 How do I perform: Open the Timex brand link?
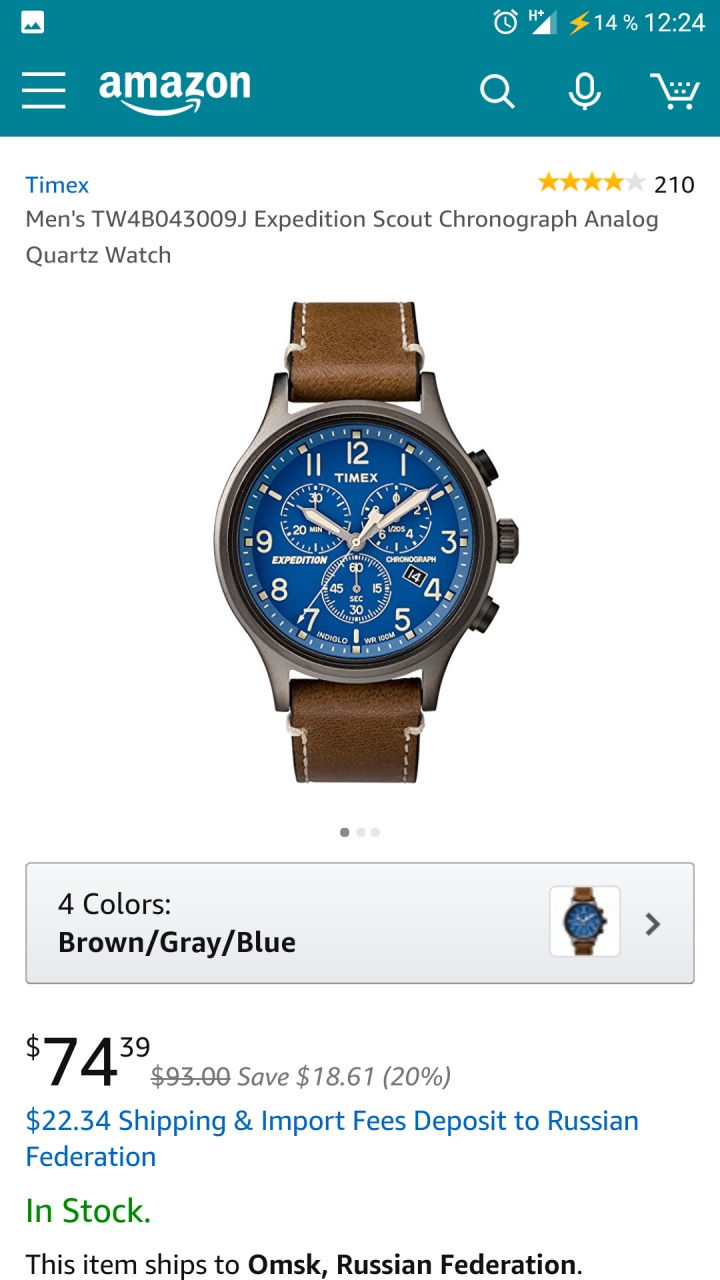(x=57, y=185)
